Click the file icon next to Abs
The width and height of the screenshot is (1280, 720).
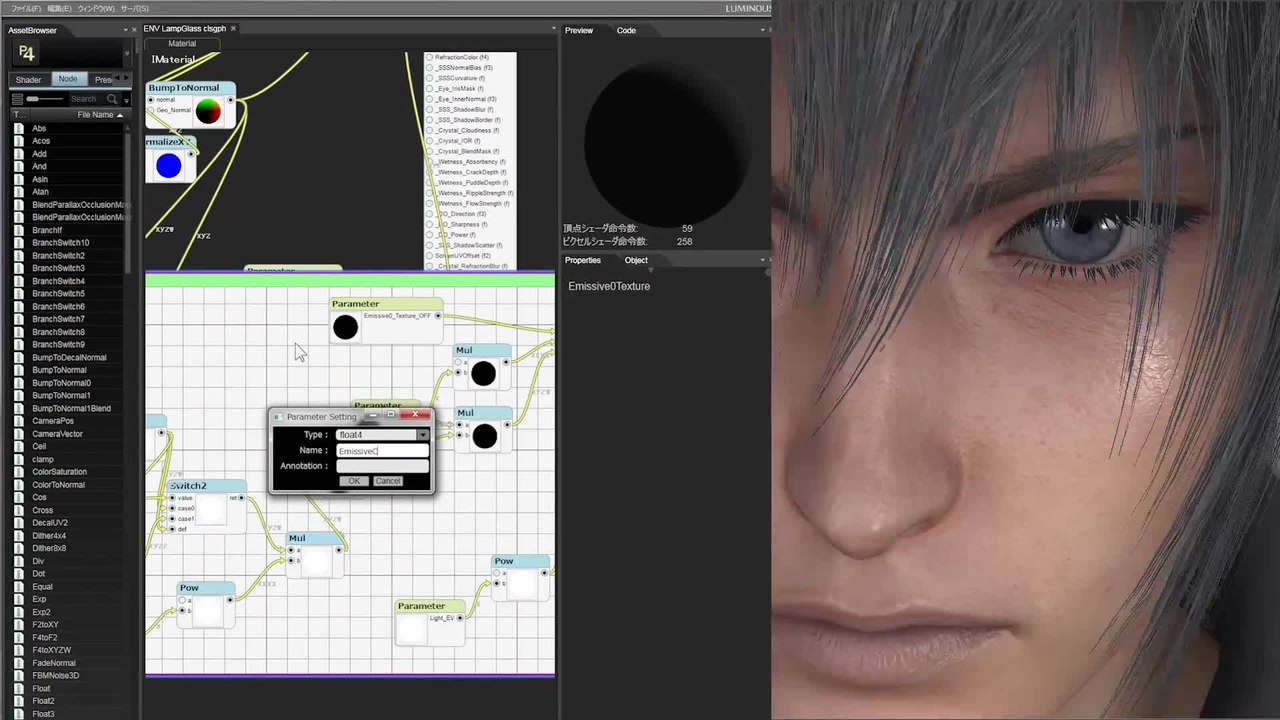point(19,128)
